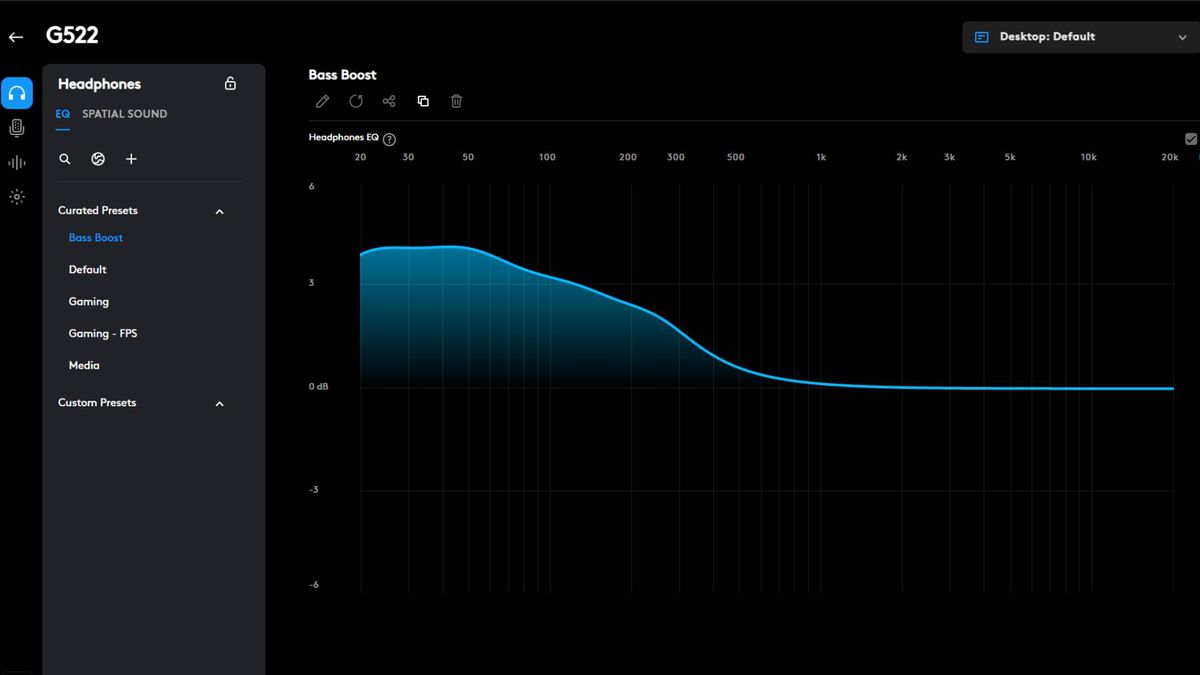The width and height of the screenshot is (1200, 675).
Task: Open the acoustics waveform sidebar icon
Action: point(16,163)
